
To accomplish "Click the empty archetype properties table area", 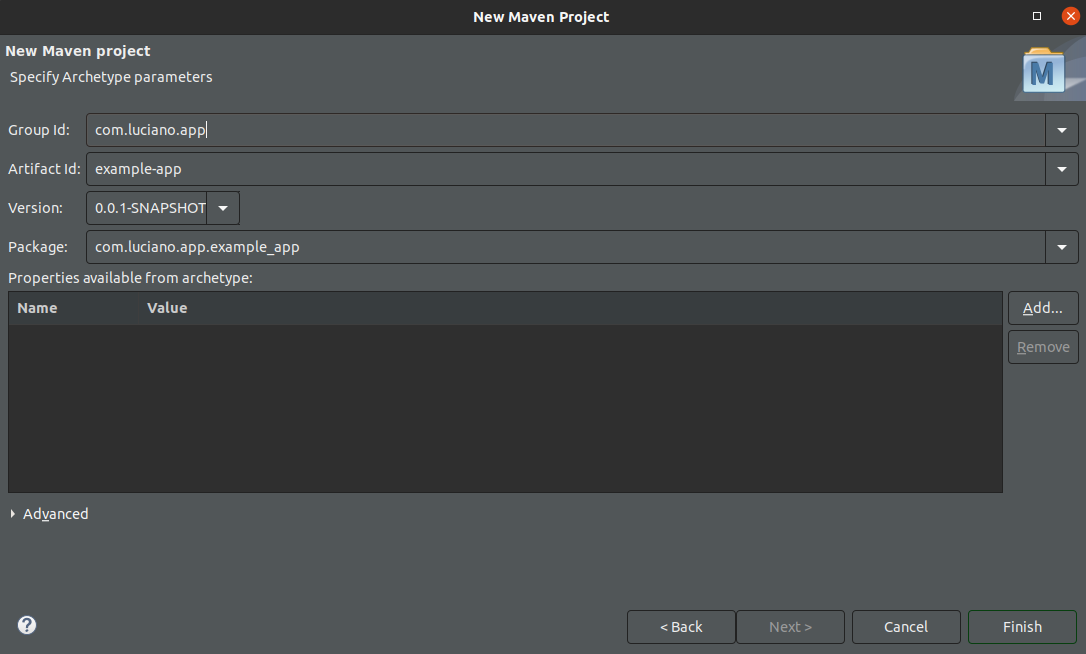I will 505,408.
